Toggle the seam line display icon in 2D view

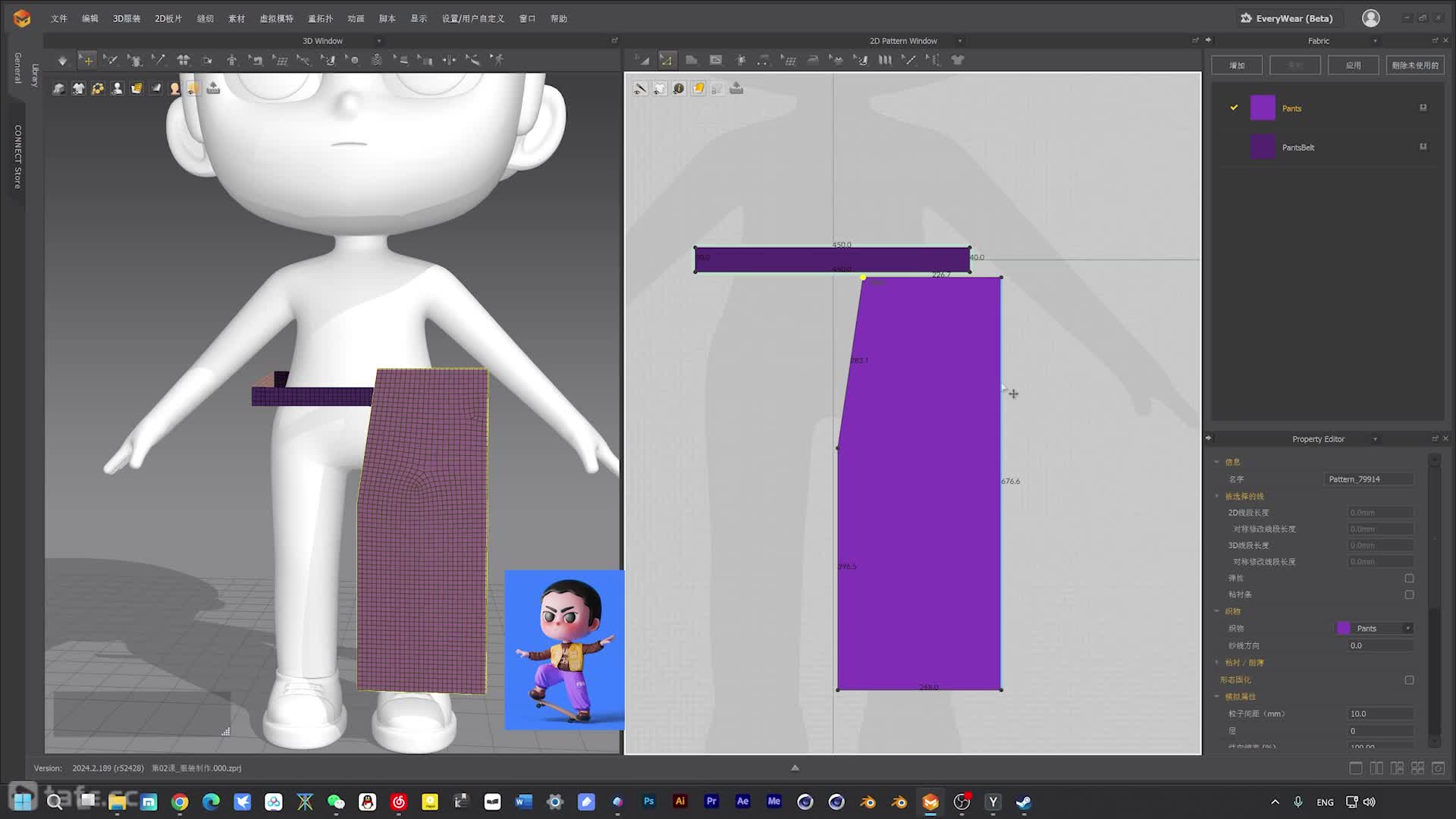point(640,89)
